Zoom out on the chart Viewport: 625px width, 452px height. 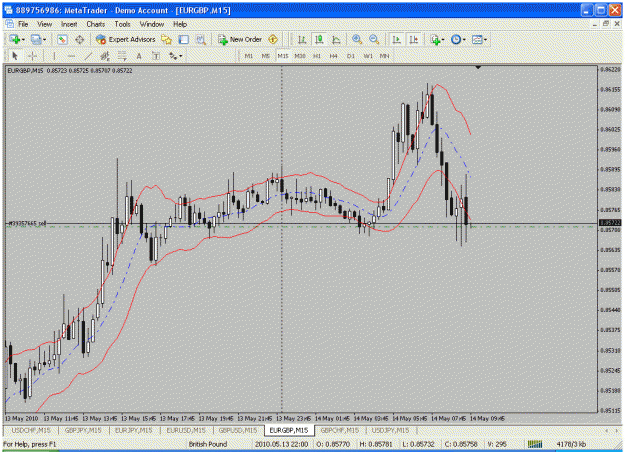coord(374,39)
